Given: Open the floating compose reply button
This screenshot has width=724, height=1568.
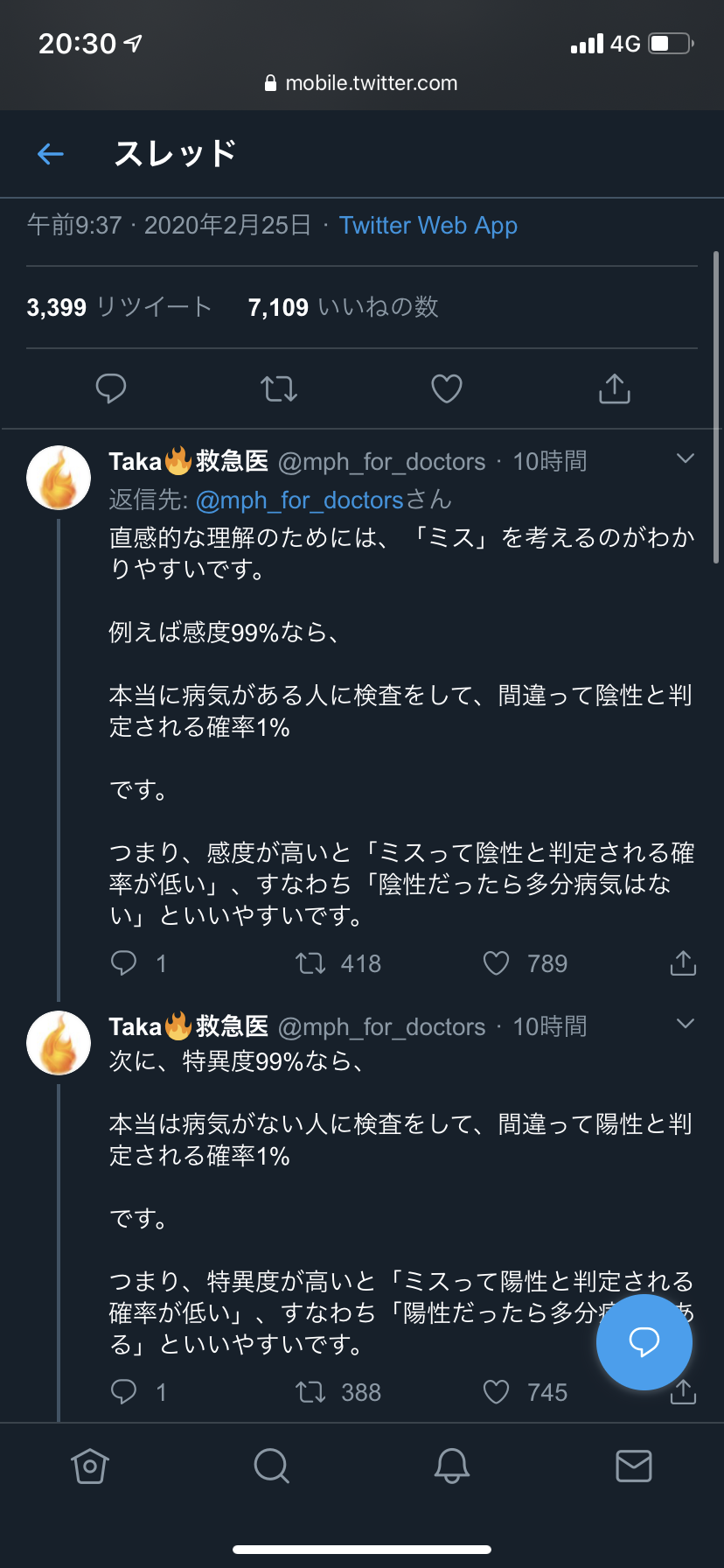Looking at the screenshot, I should [644, 1341].
